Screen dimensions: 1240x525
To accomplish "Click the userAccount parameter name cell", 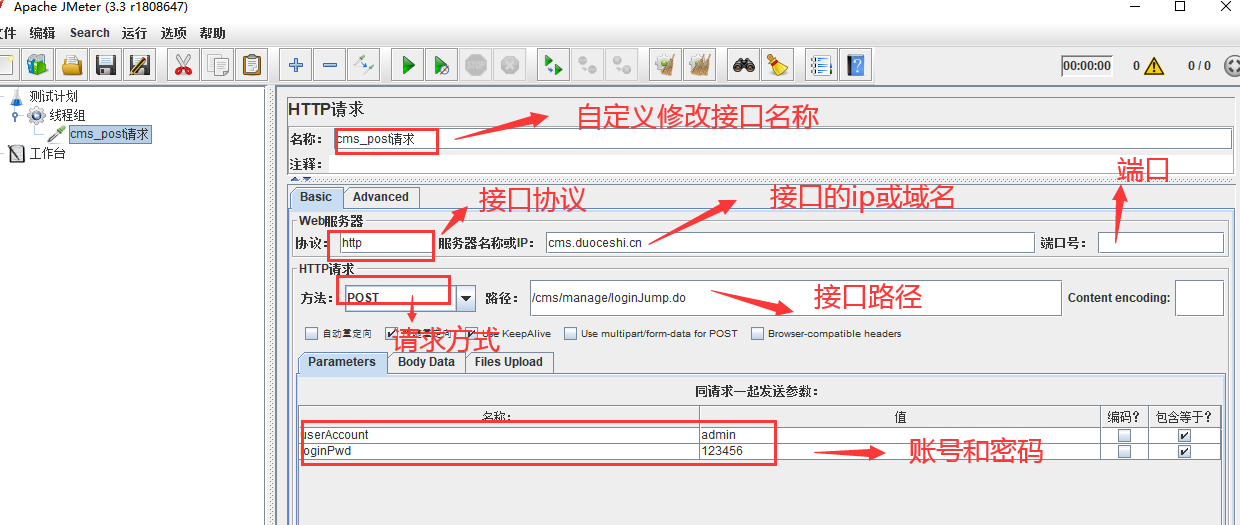I will (499, 436).
